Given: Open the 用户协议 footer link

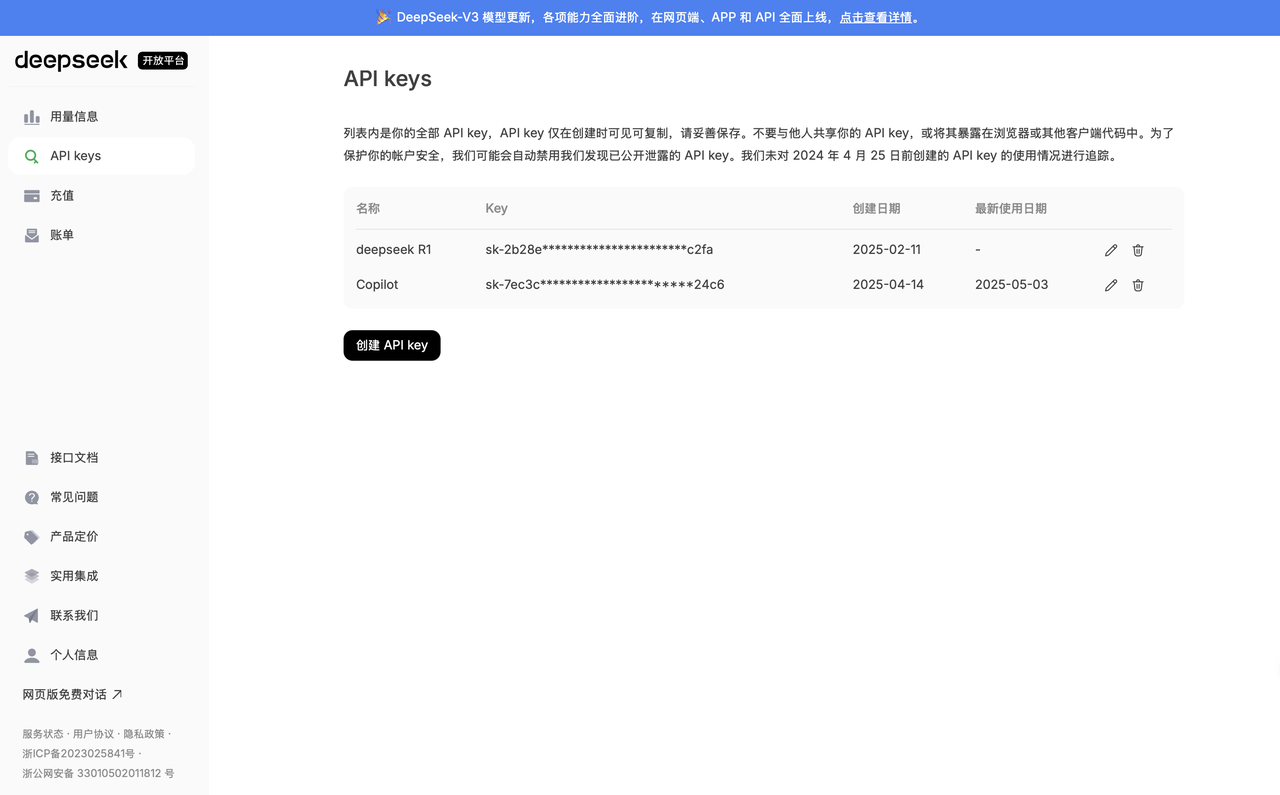Looking at the screenshot, I should (93, 734).
